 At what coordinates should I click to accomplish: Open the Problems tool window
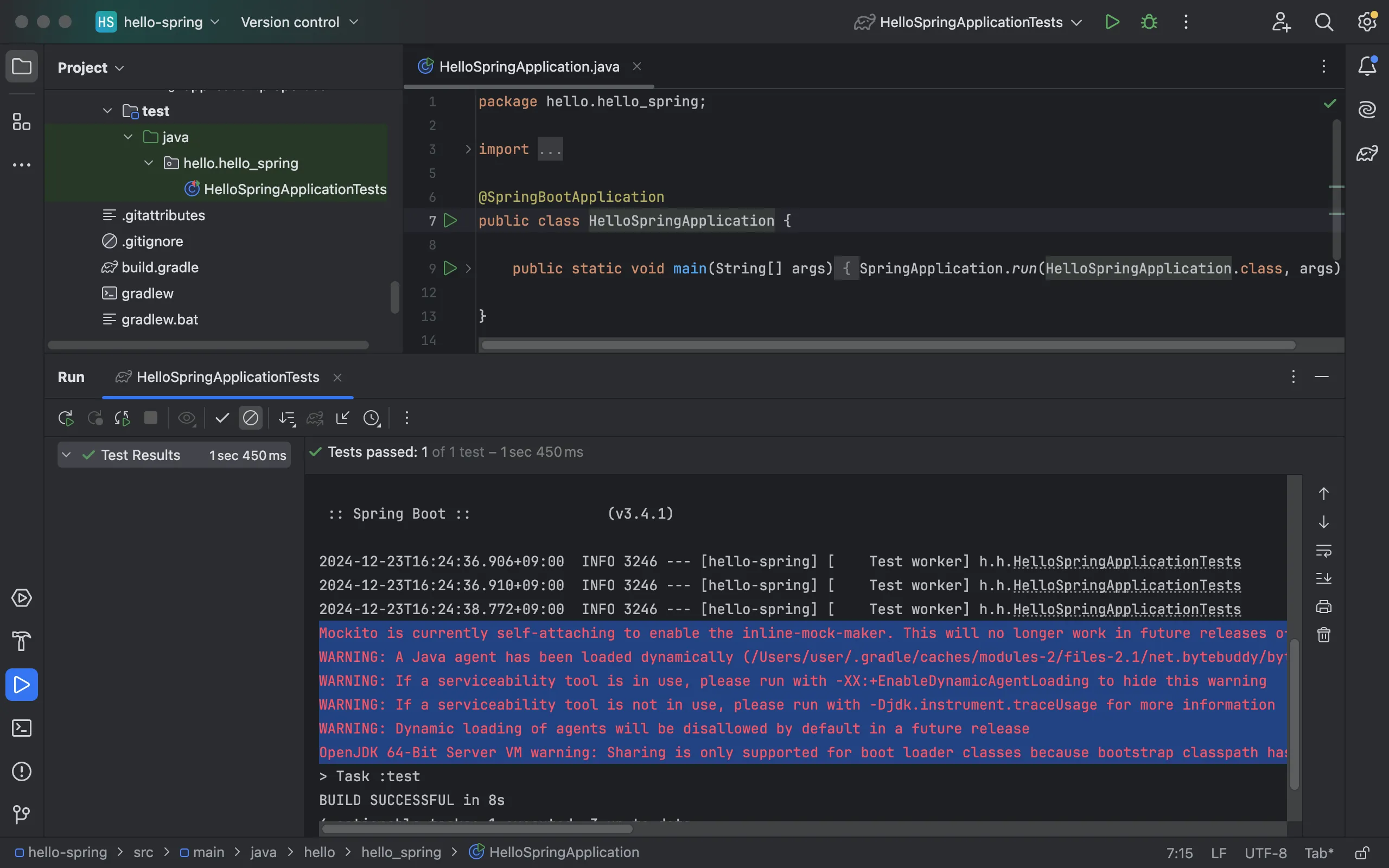click(x=22, y=771)
